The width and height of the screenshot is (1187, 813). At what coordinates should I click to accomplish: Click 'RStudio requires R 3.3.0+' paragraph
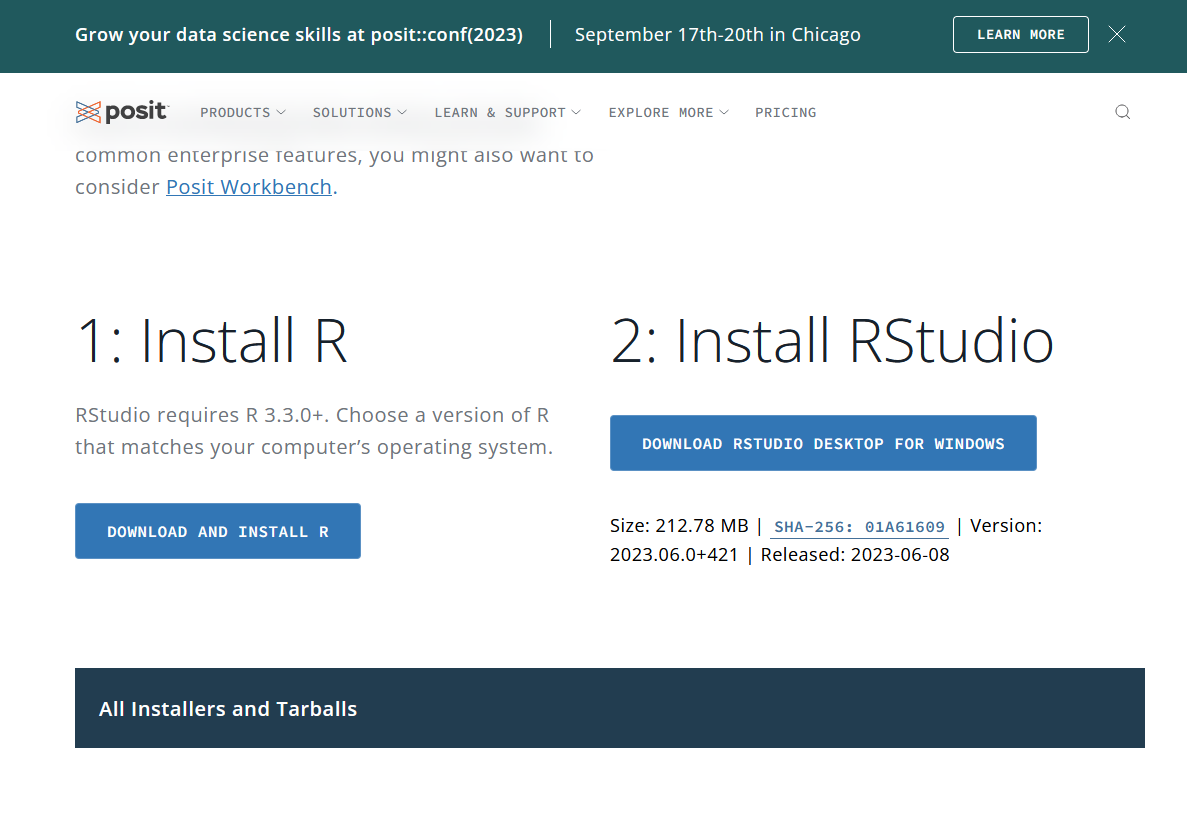(314, 431)
